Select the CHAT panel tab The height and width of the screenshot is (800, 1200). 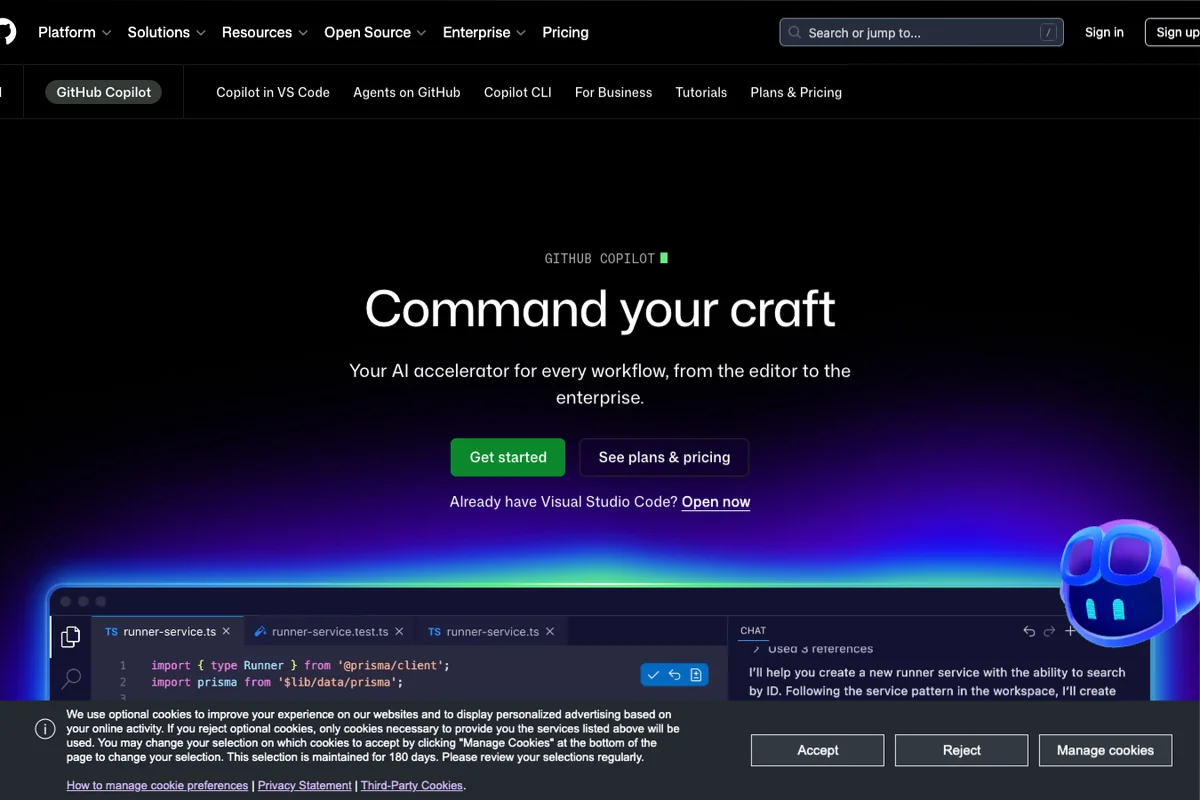tap(753, 631)
